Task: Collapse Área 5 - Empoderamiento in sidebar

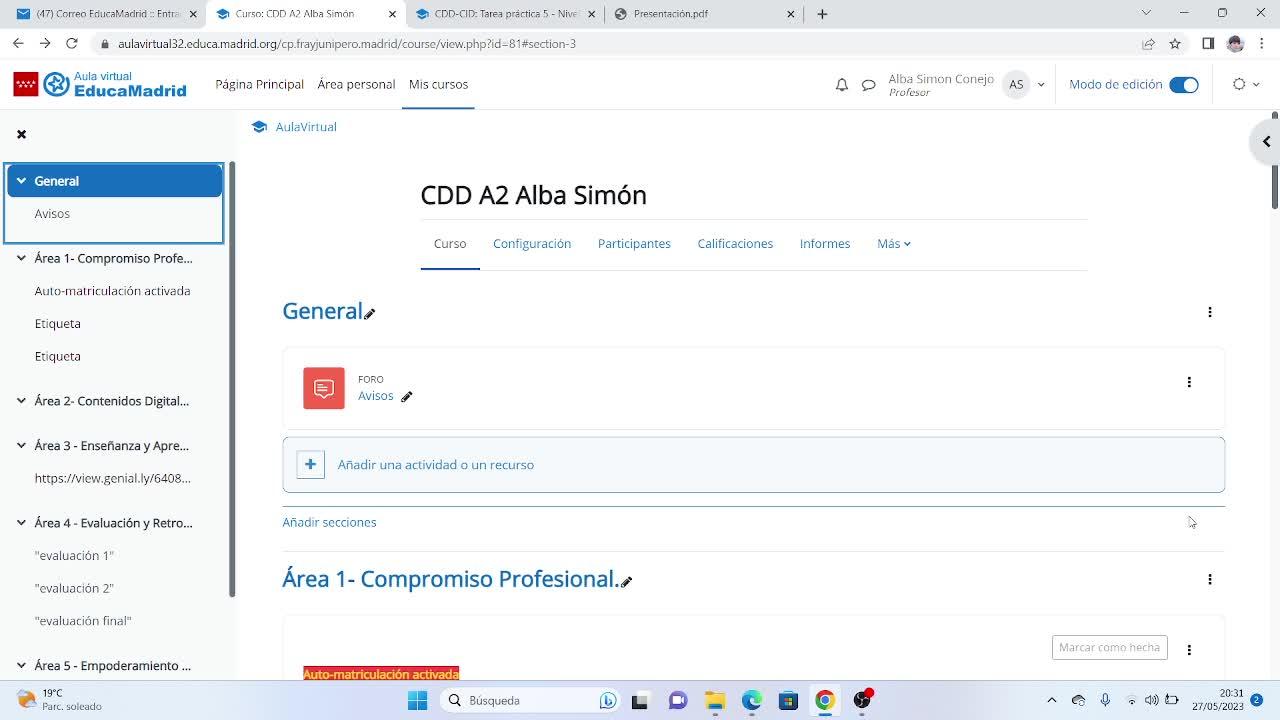Action: tap(21, 666)
